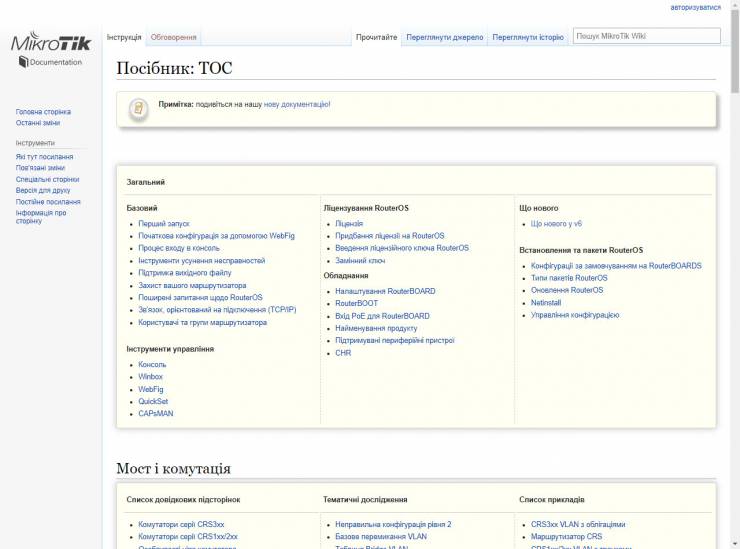Open Версія для друку link
The image size is (740, 549).
coord(42,190)
